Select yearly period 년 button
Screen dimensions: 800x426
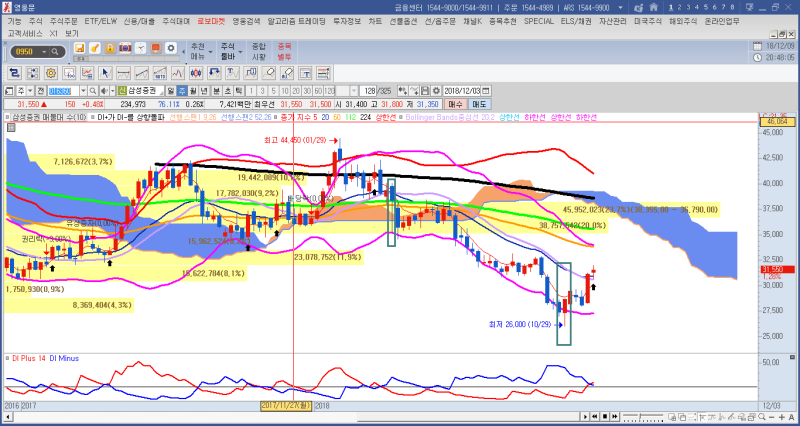point(204,91)
